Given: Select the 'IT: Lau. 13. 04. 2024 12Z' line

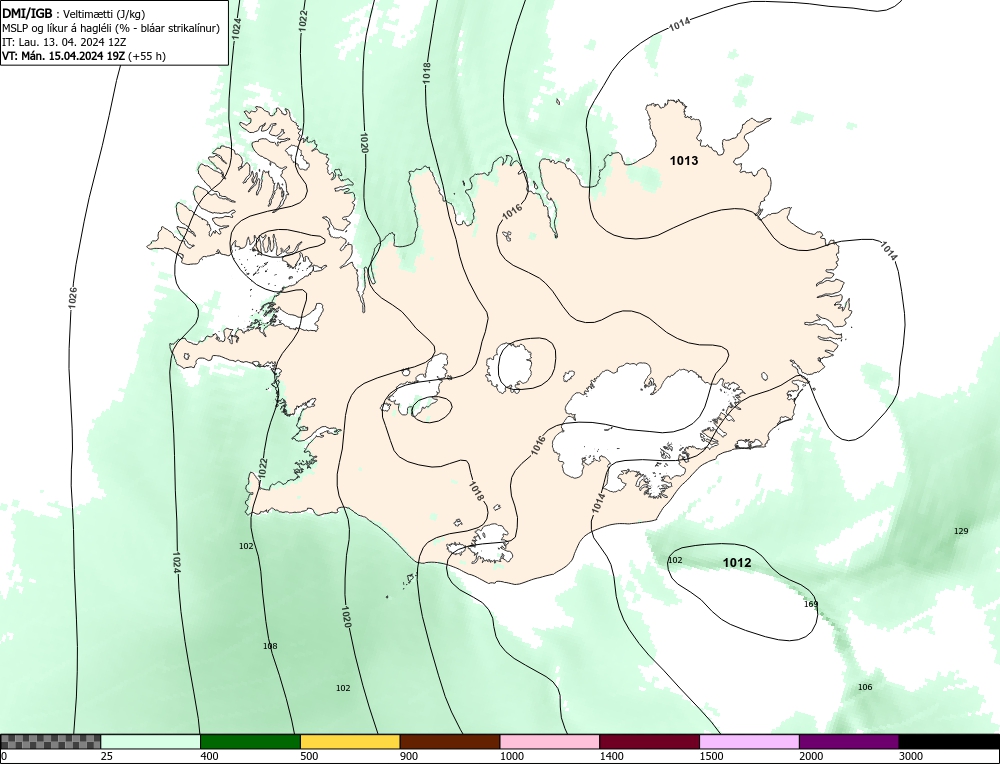Looking at the screenshot, I should [64, 42].
